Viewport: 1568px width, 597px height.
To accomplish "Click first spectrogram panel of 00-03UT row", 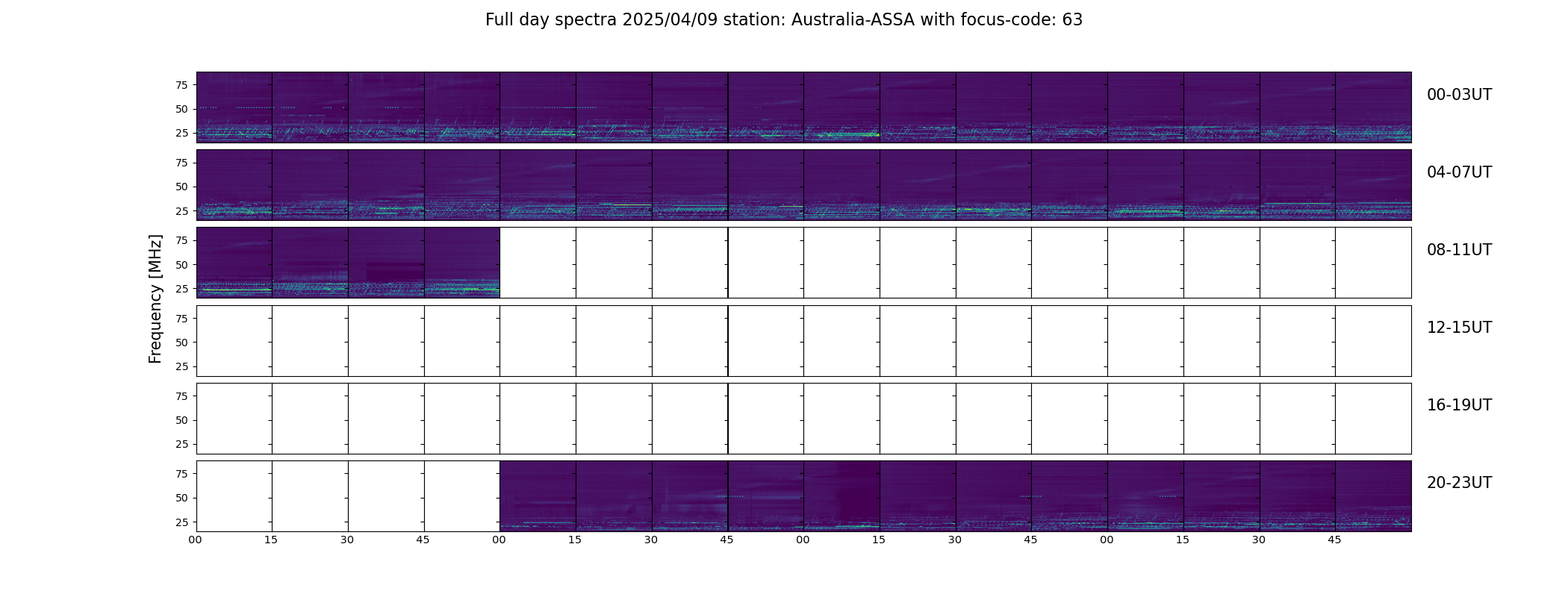I will click(234, 107).
